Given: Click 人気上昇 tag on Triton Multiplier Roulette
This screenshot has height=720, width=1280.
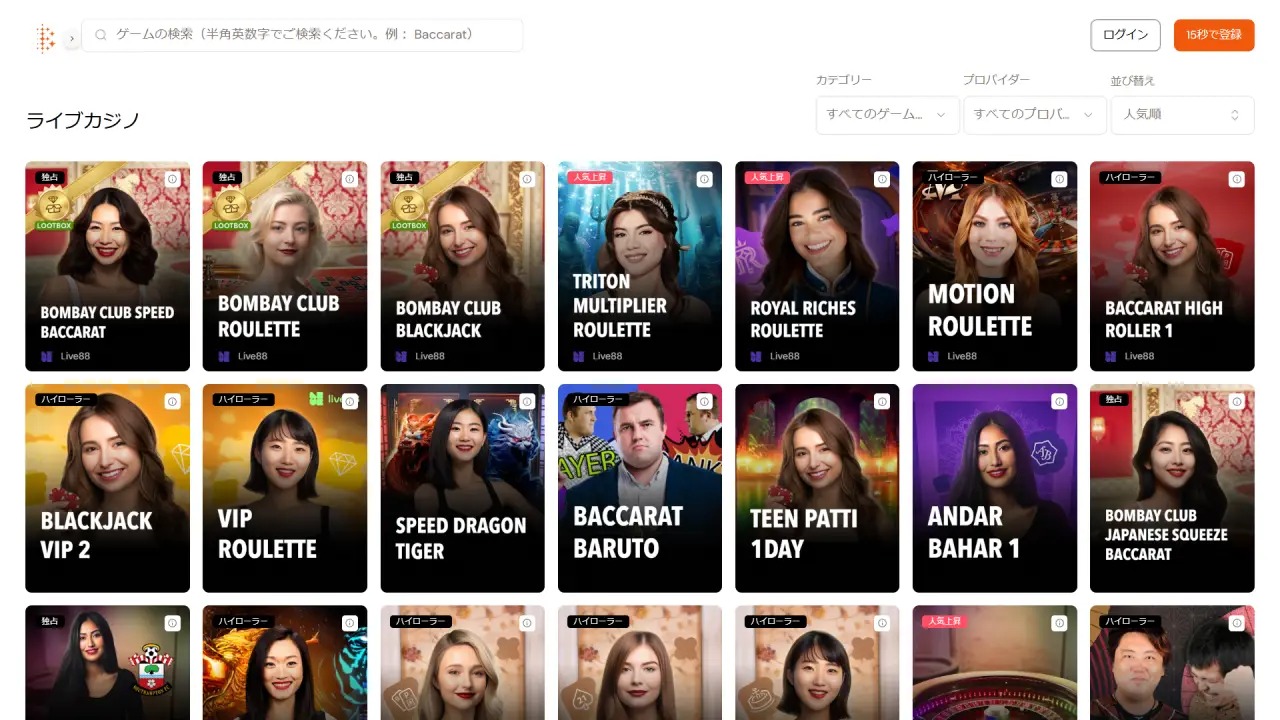Looking at the screenshot, I should [x=590, y=177].
